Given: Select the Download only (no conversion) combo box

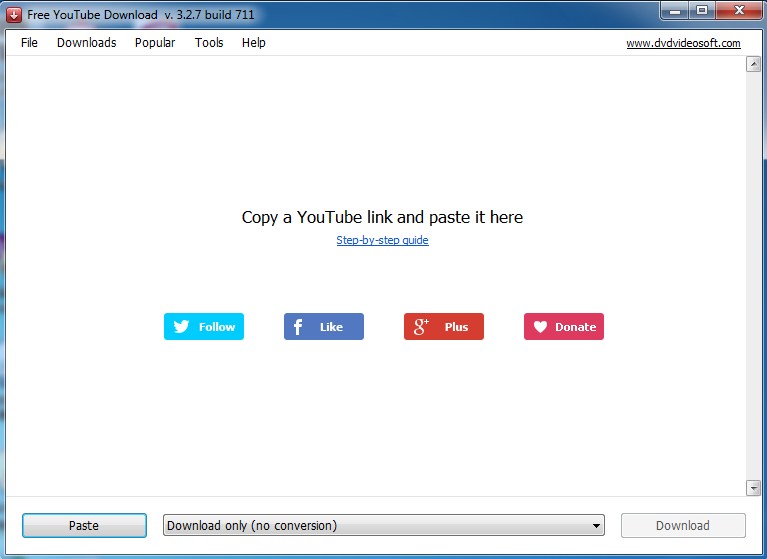Looking at the screenshot, I should click(384, 525).
